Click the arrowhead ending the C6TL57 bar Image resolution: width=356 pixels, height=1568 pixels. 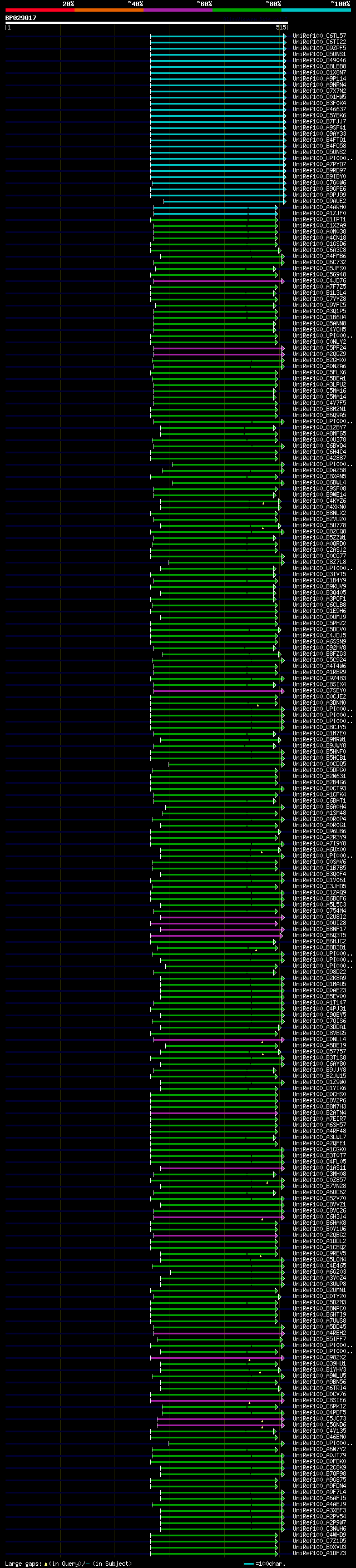[285, 36]
